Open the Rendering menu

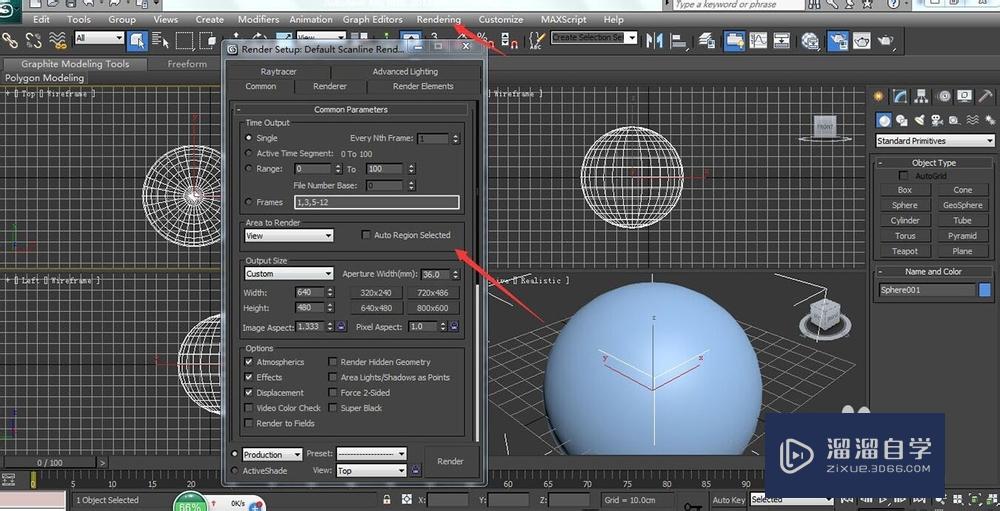[x=439, y=19]
